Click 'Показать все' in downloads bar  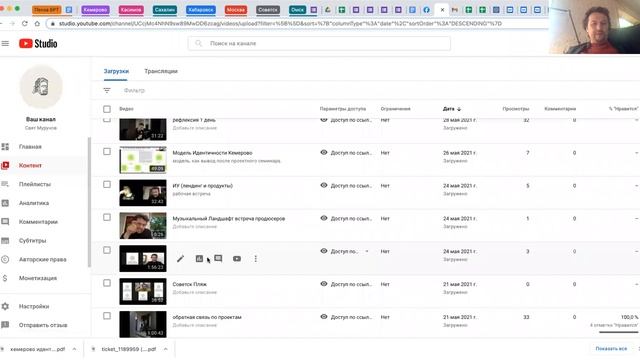pos(611,349)
